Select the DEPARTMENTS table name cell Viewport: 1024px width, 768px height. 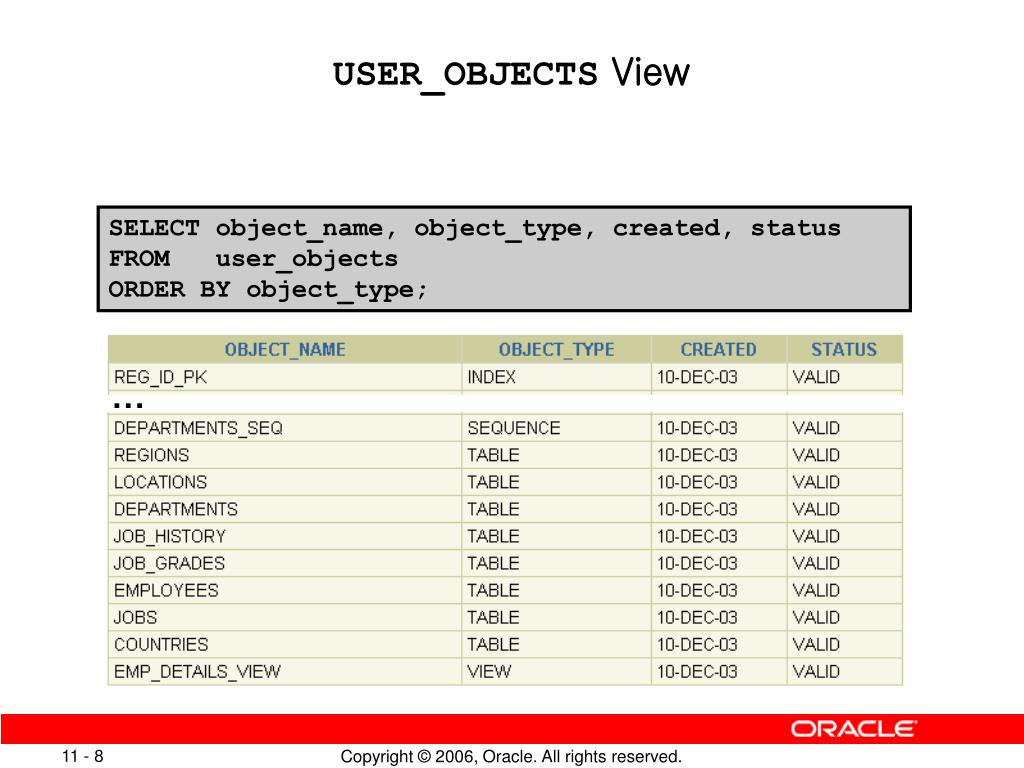click(x=285, y=509)
